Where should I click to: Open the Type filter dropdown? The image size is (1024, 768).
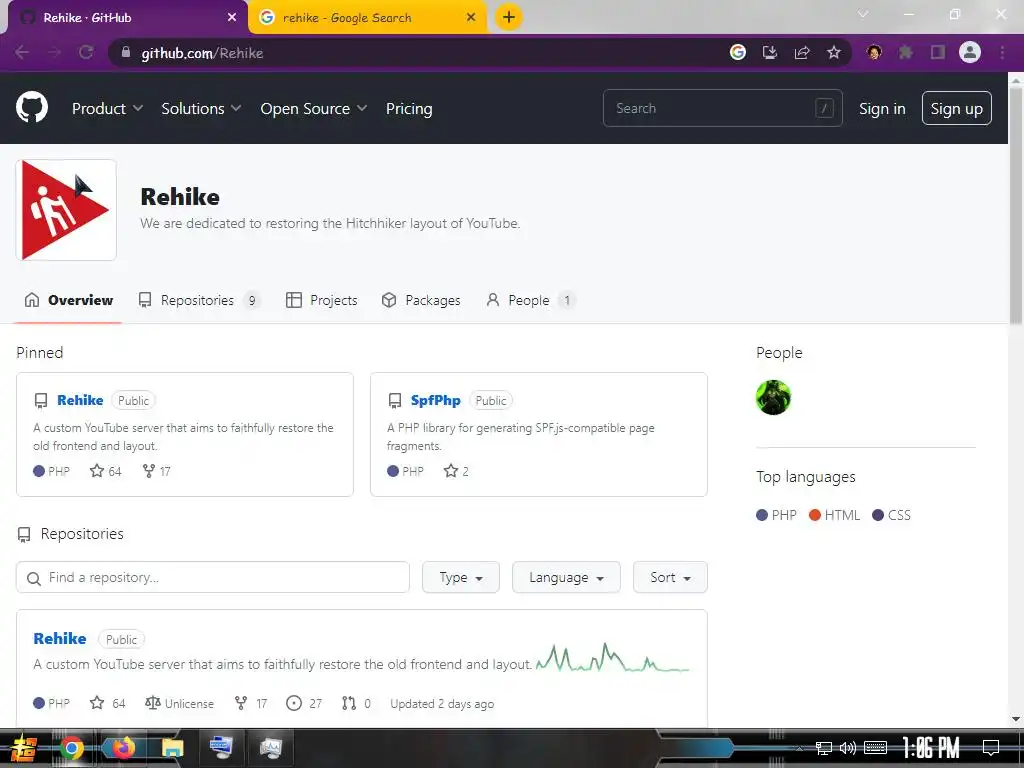point(460,577)
